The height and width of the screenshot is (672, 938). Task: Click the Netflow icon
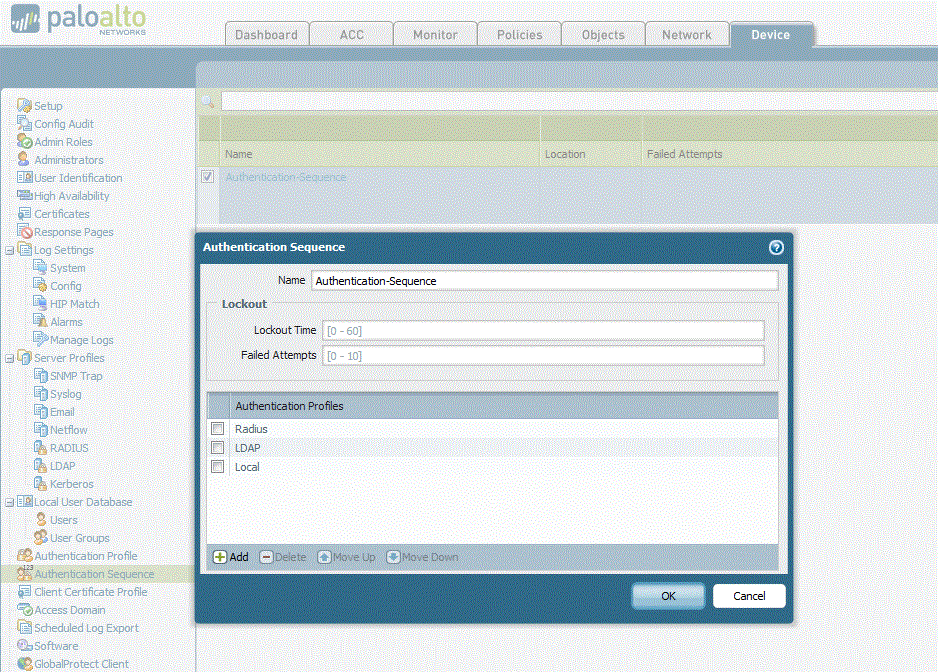click(x=40, y=429)
